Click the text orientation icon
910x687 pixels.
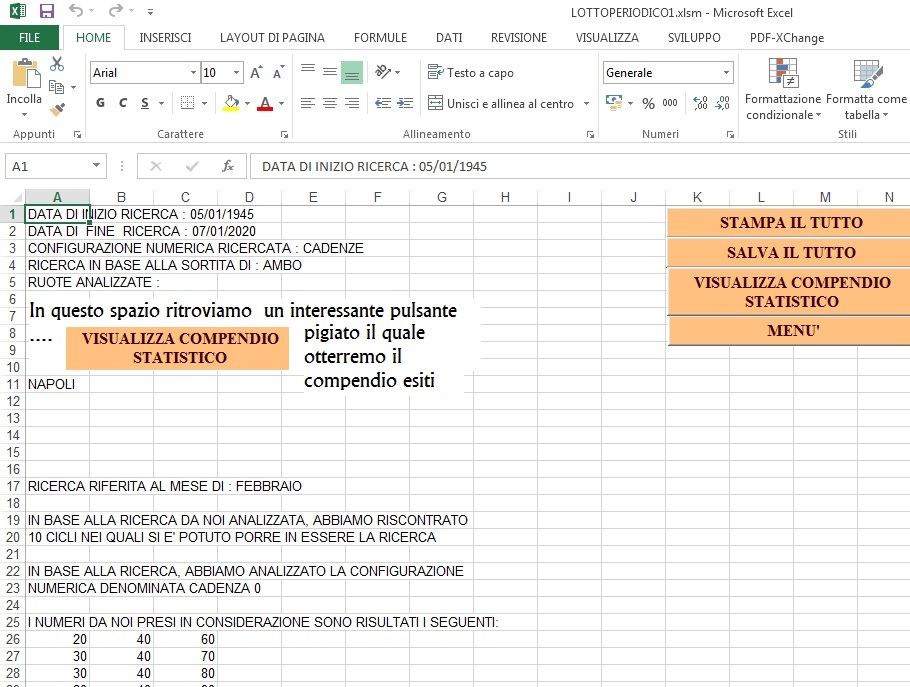tap(383, 72)
